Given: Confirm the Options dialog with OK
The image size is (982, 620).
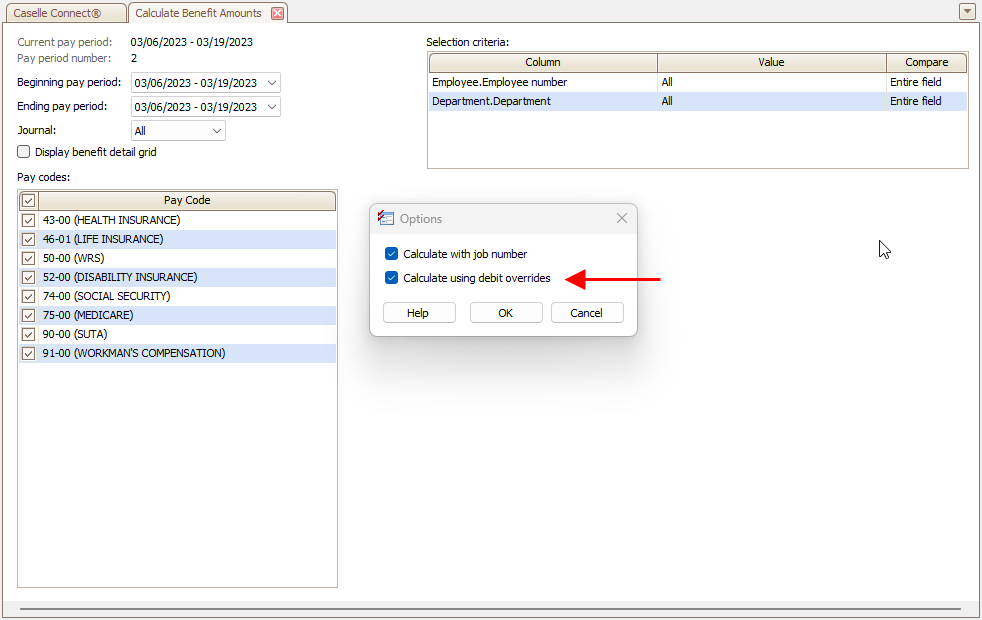Looking at the screenshot, I should coord(506,313).
